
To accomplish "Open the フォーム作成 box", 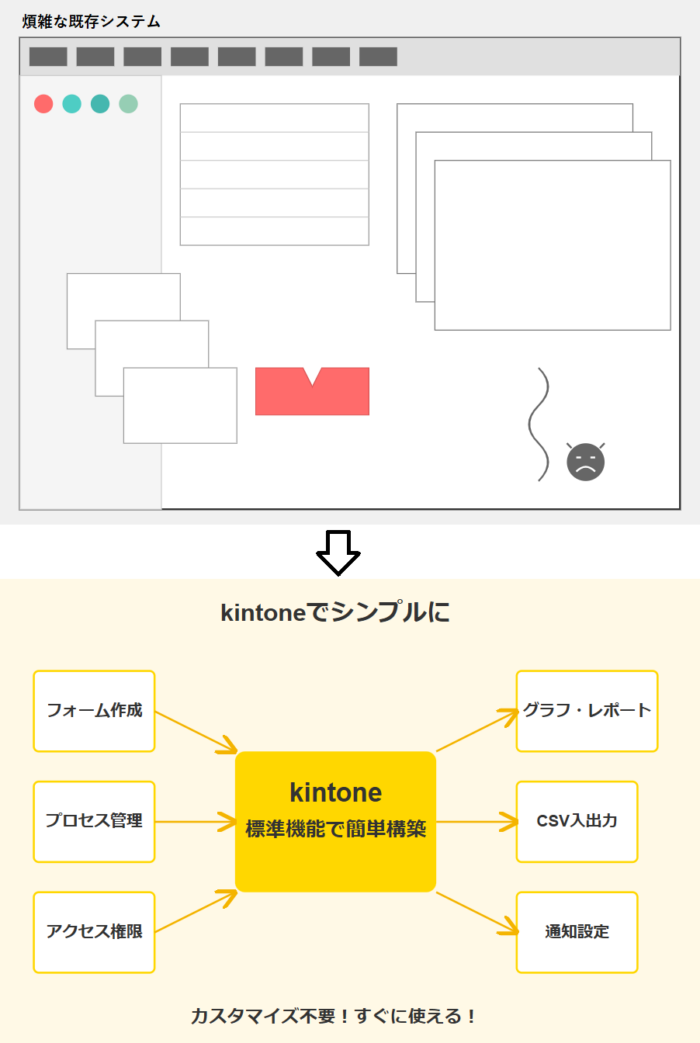I will 94,711.
